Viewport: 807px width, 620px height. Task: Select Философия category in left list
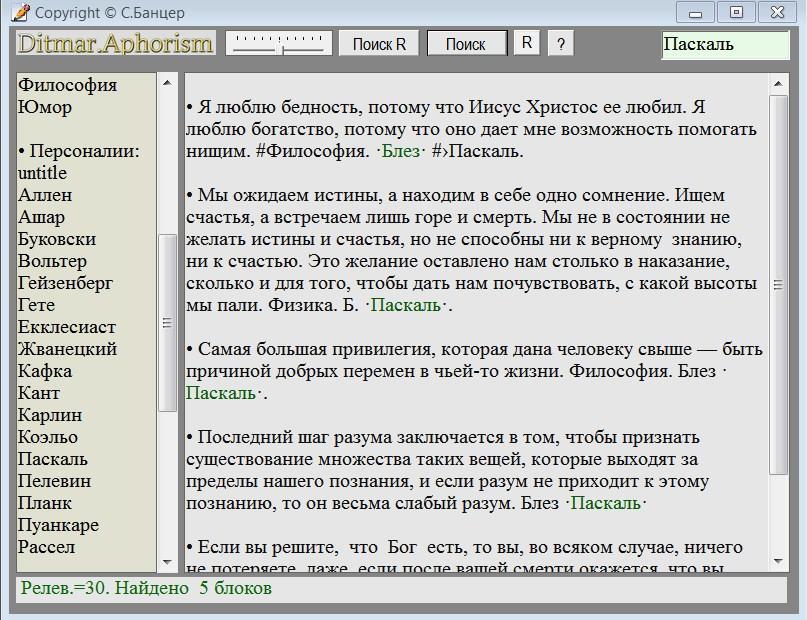(67, 85)
